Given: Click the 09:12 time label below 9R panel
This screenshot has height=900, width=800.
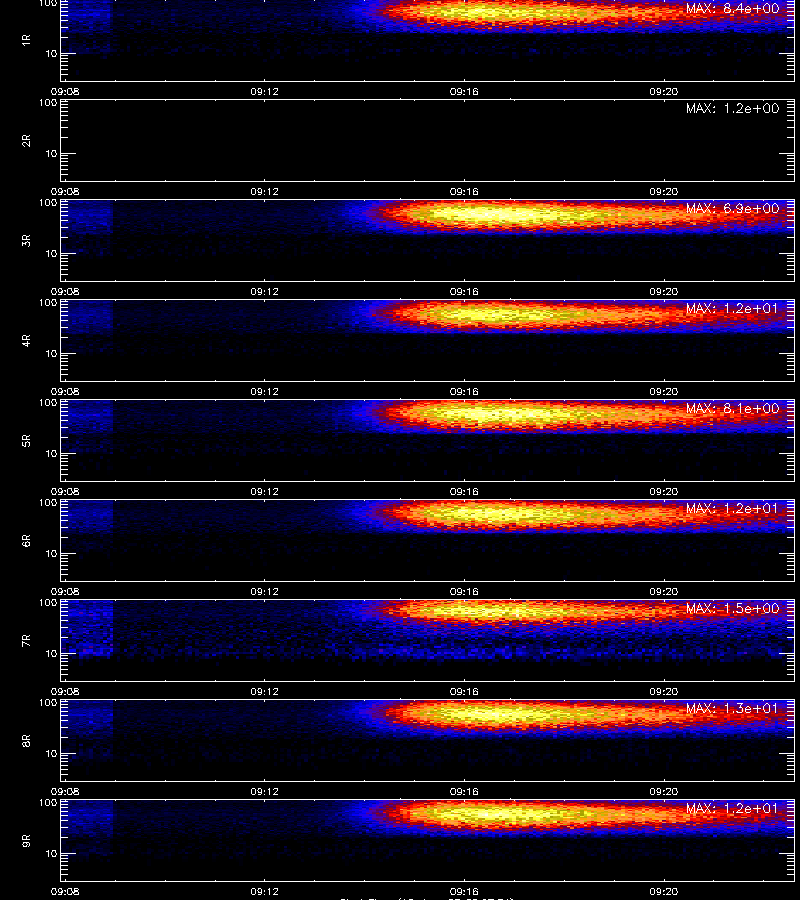Looking at the screenshot, I should pos(265,891).
